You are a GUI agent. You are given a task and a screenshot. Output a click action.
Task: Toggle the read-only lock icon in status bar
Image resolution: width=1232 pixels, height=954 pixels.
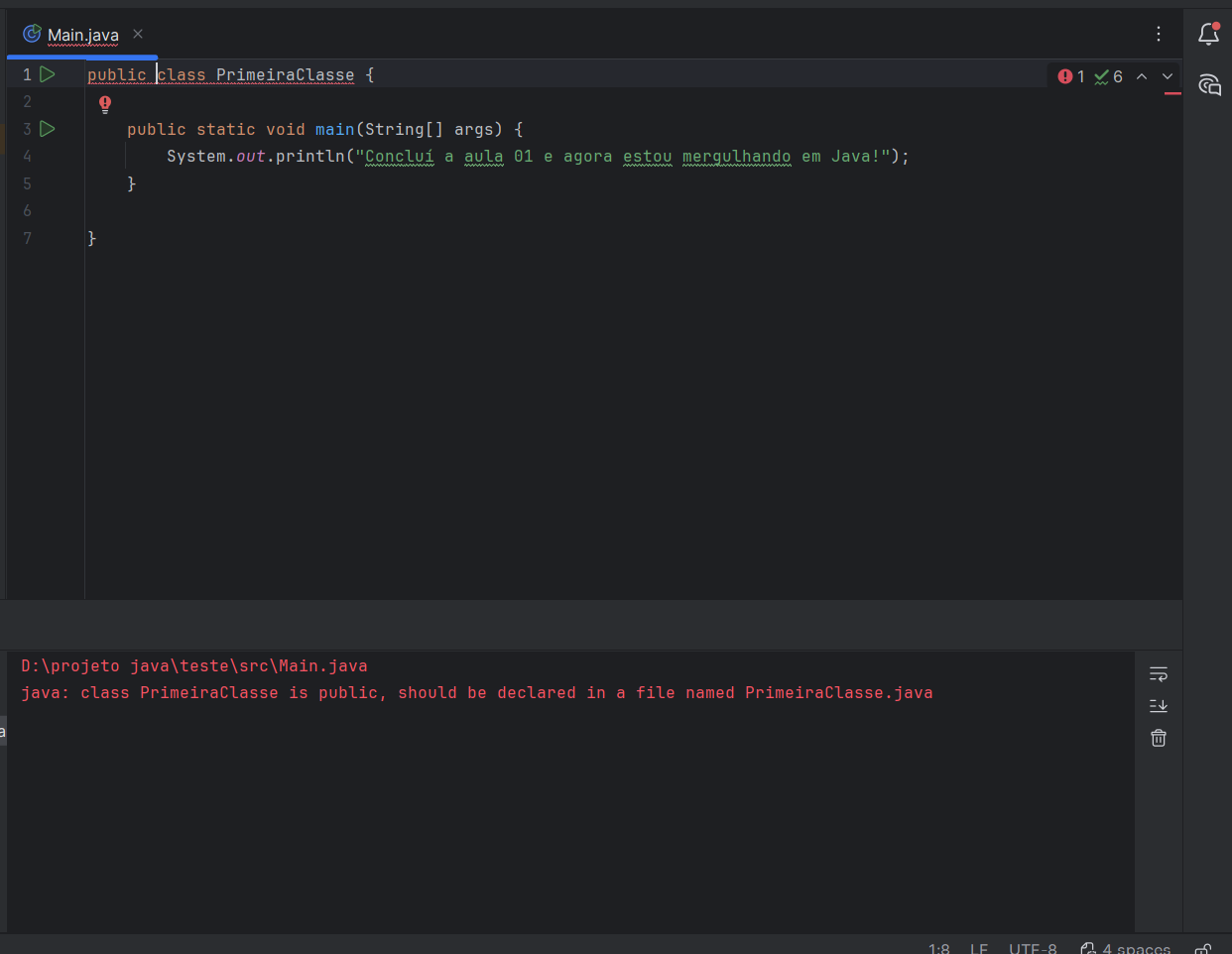pos(1202,948)
